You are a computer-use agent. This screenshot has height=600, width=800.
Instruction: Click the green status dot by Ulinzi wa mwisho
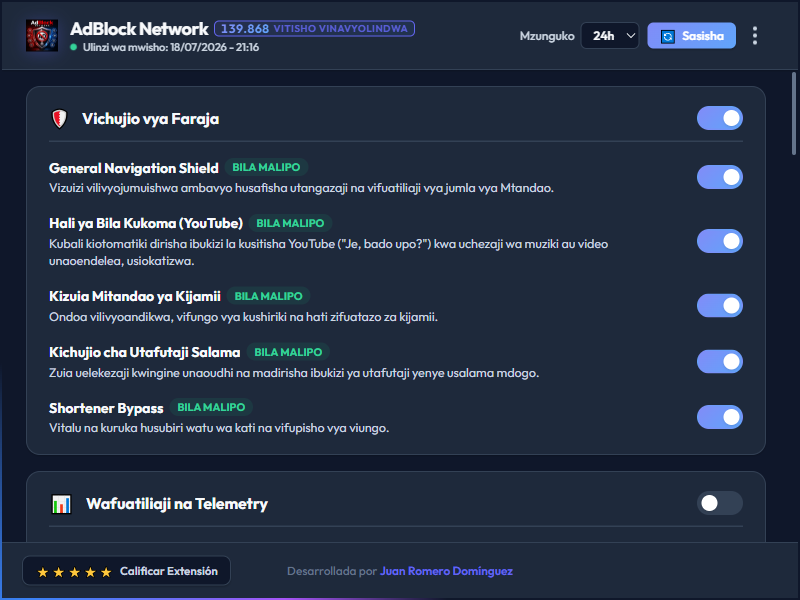[x=73, y=47]
